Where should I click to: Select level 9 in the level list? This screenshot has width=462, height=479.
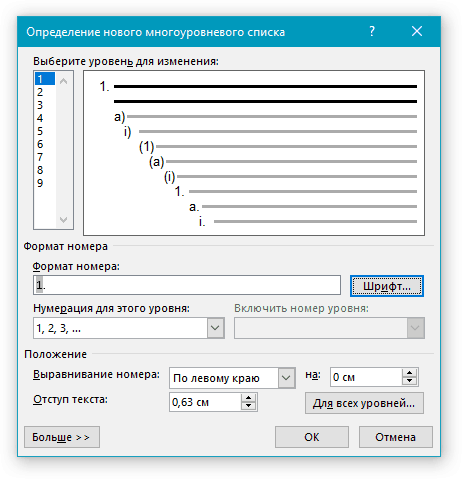(x=40, y=183)
